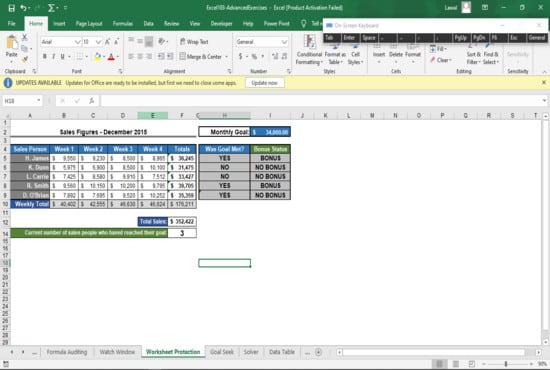
Task: Open the General number format dropdown
Action: [x=284, y=42]
